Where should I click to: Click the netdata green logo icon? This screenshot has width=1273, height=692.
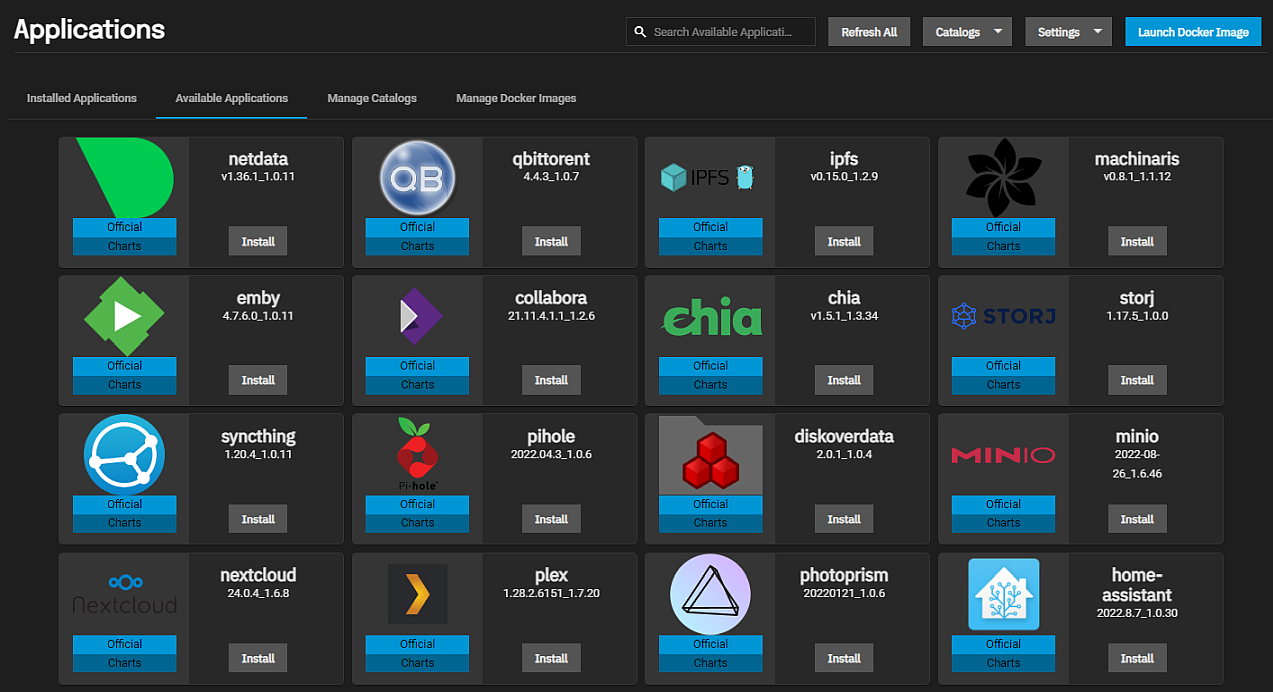click(x=125, y=178)
